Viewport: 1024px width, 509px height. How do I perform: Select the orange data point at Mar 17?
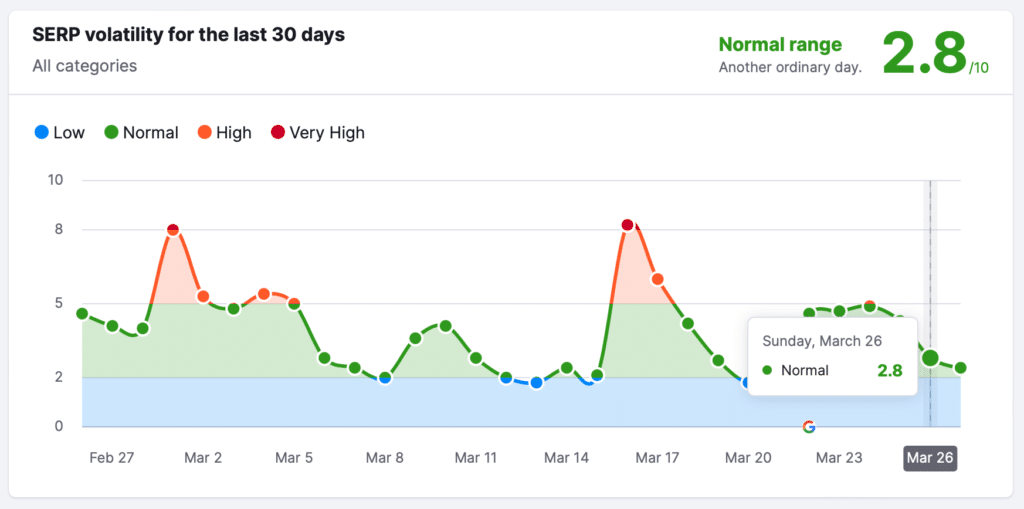pyautogui.click(x=657, y=279)
